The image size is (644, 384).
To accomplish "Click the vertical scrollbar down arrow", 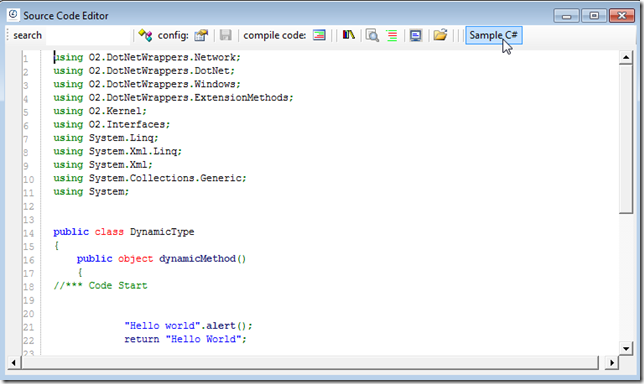I will pos(626,349).
